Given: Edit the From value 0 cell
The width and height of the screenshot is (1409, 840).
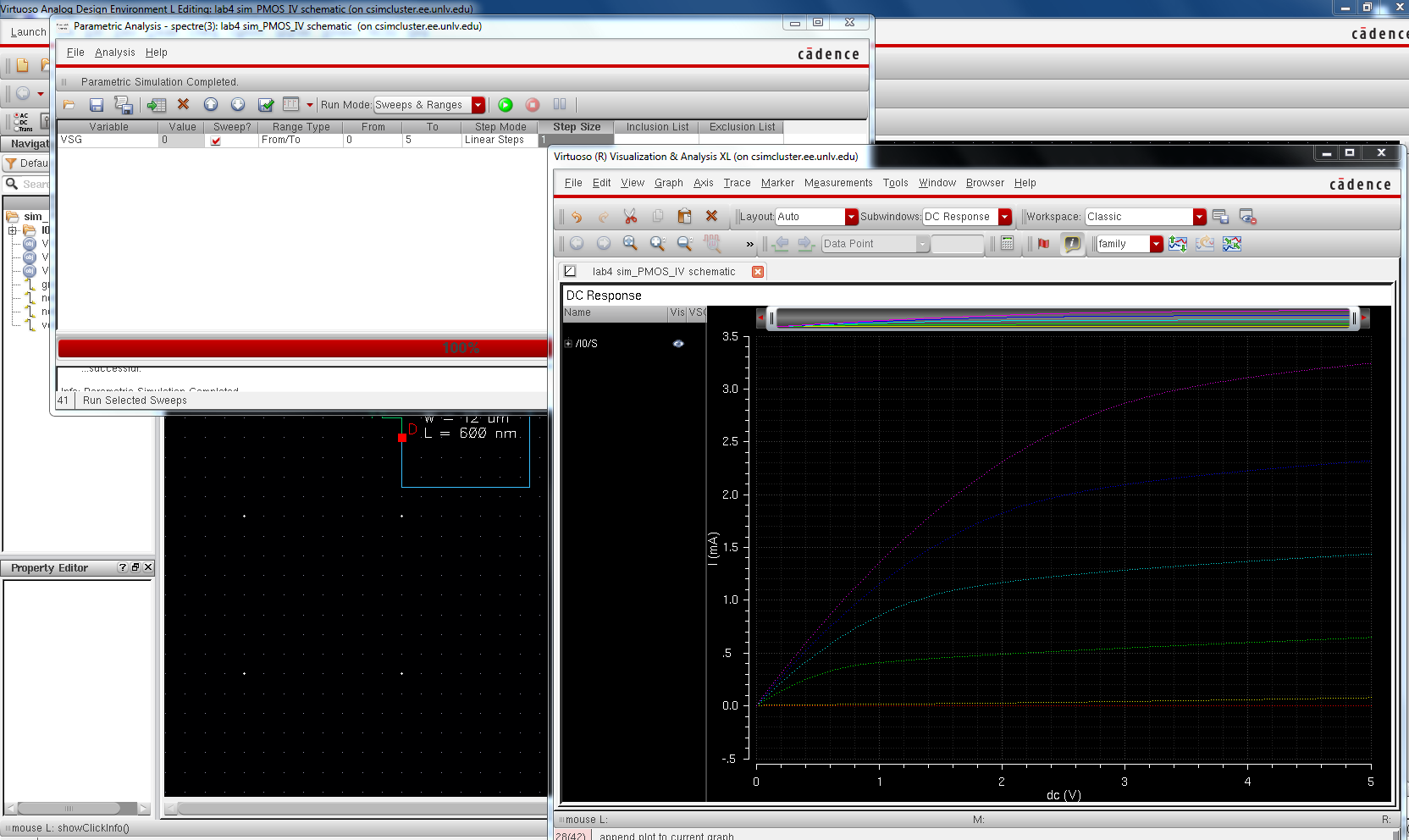Looking at the screenshot, I should point(373,140).
